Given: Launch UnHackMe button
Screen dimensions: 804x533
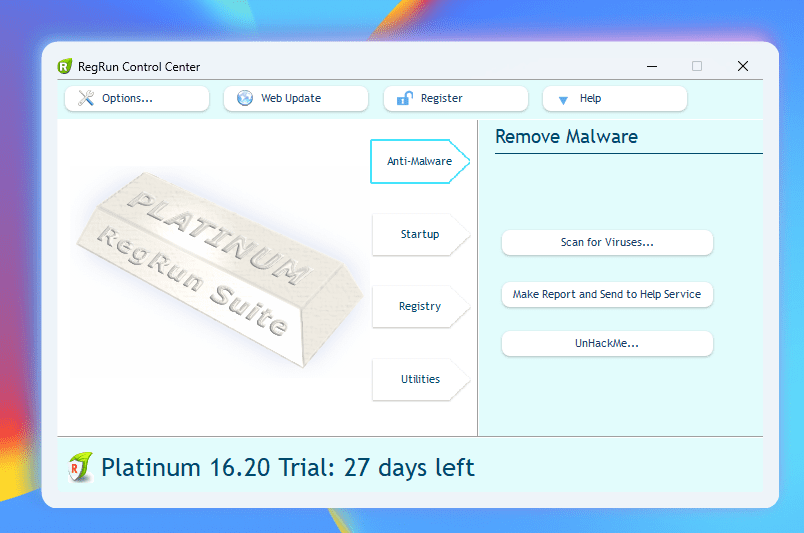Looking at the screenshot, I should 607,343.
